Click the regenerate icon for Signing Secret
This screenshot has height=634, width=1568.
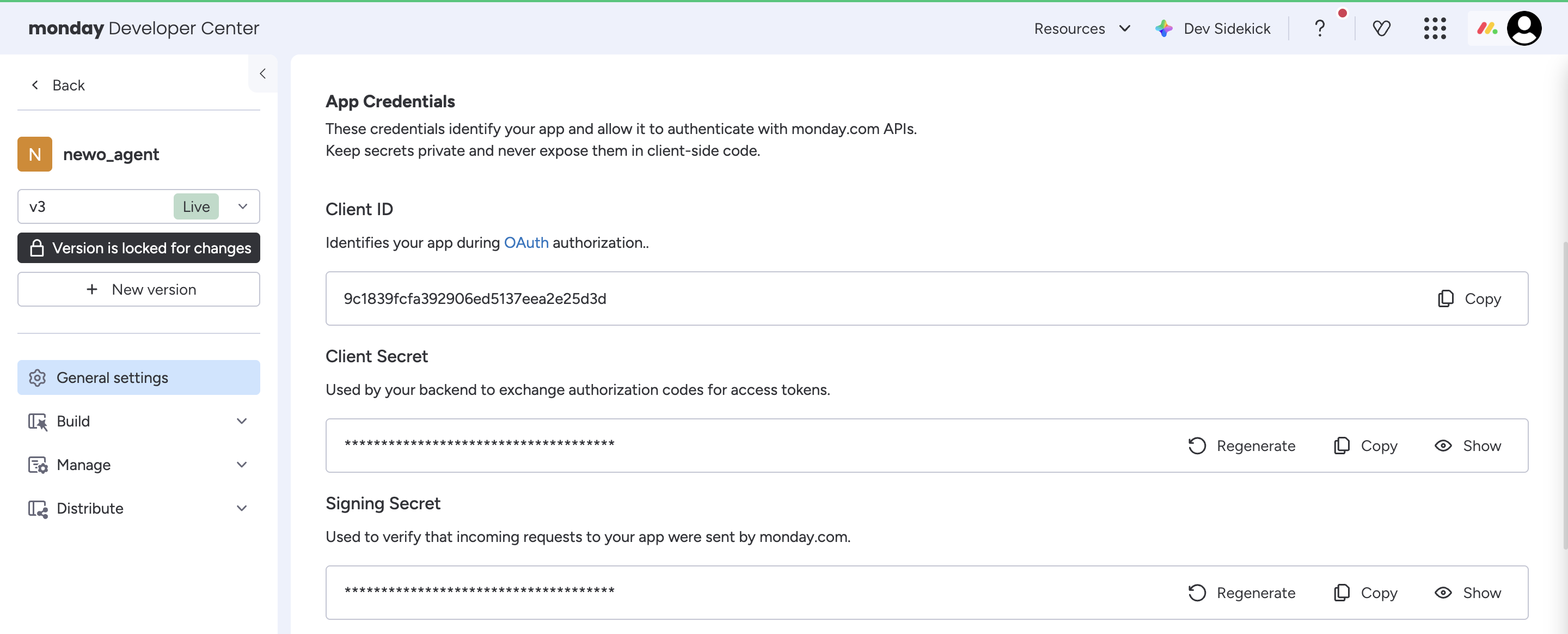[x=1197, y=593]
